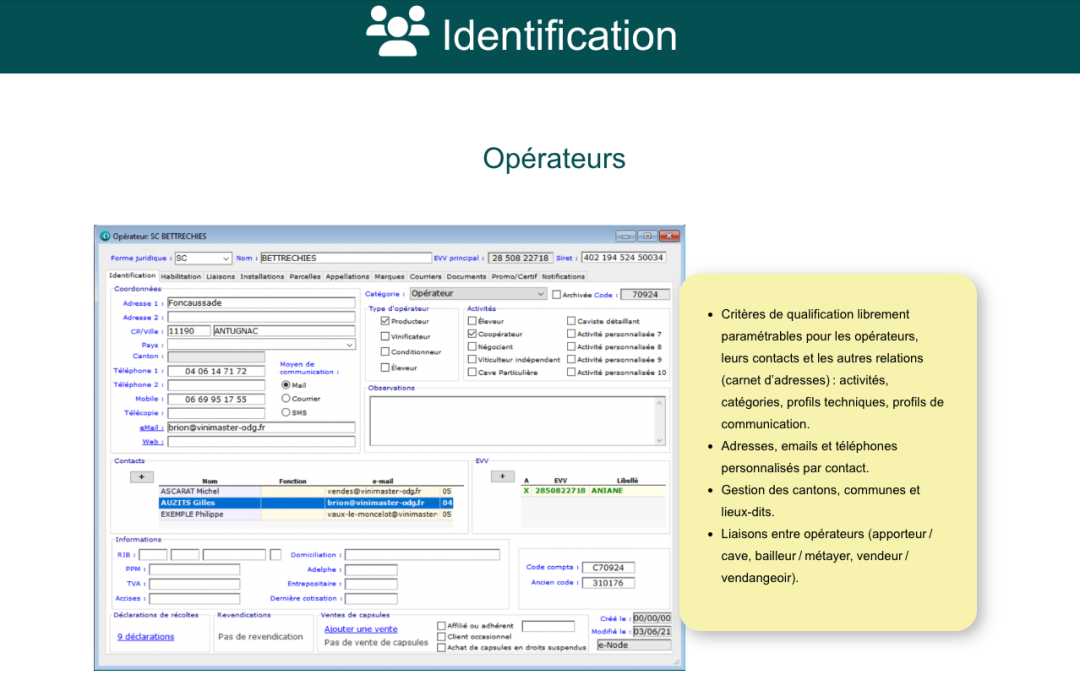Check Activité personnalisée 7 box
The height and width of the screenshot is (675, 1080).
(x=571, y=333)
